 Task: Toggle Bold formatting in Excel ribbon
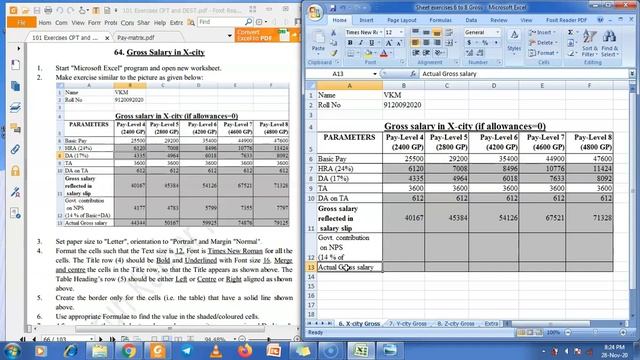350,43
